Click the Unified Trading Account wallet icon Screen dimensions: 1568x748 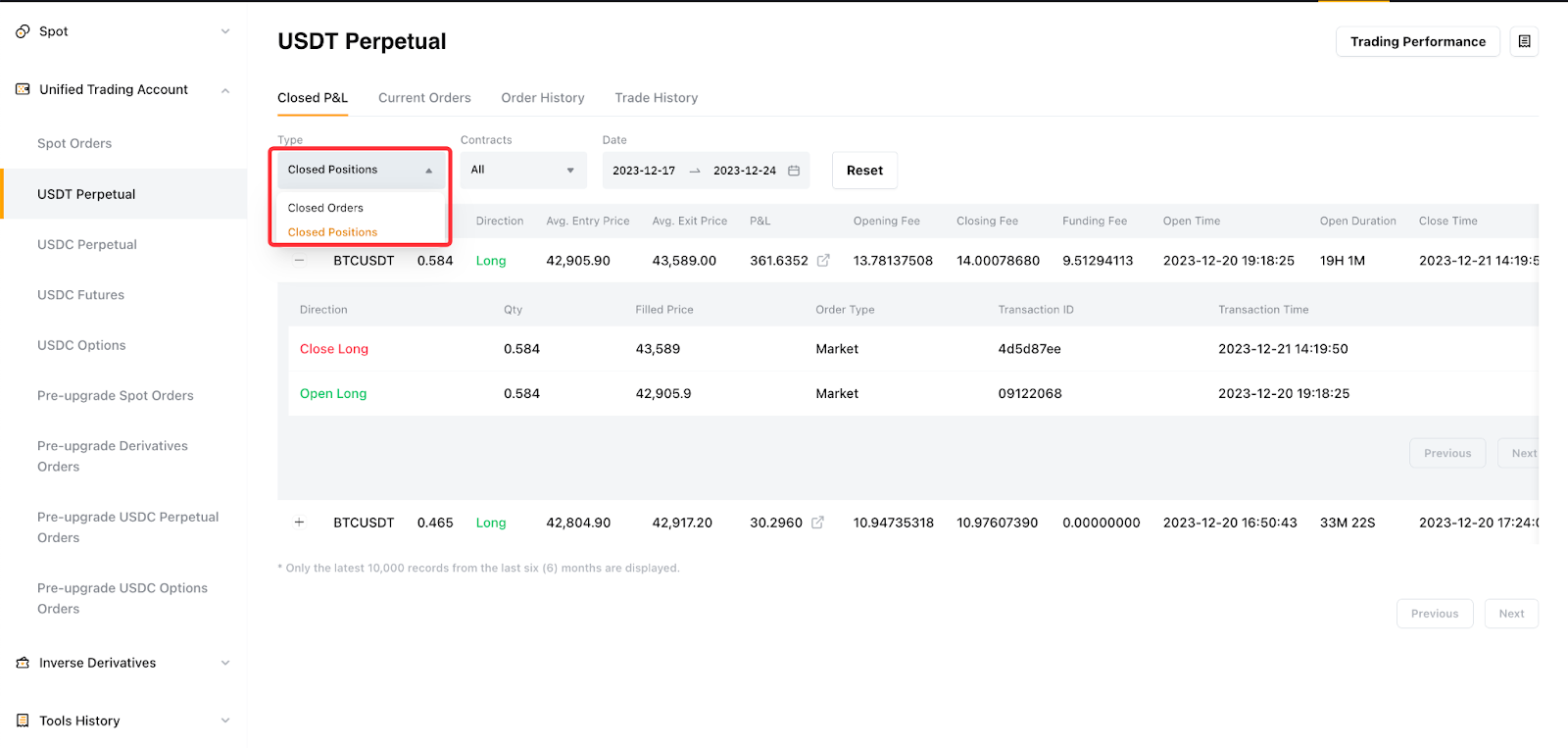point(23,89)
